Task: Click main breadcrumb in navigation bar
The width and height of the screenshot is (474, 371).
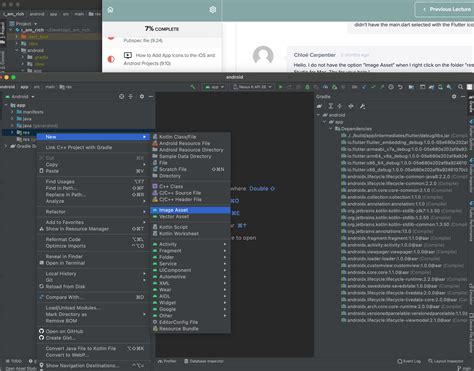Action: coord(50,87)
